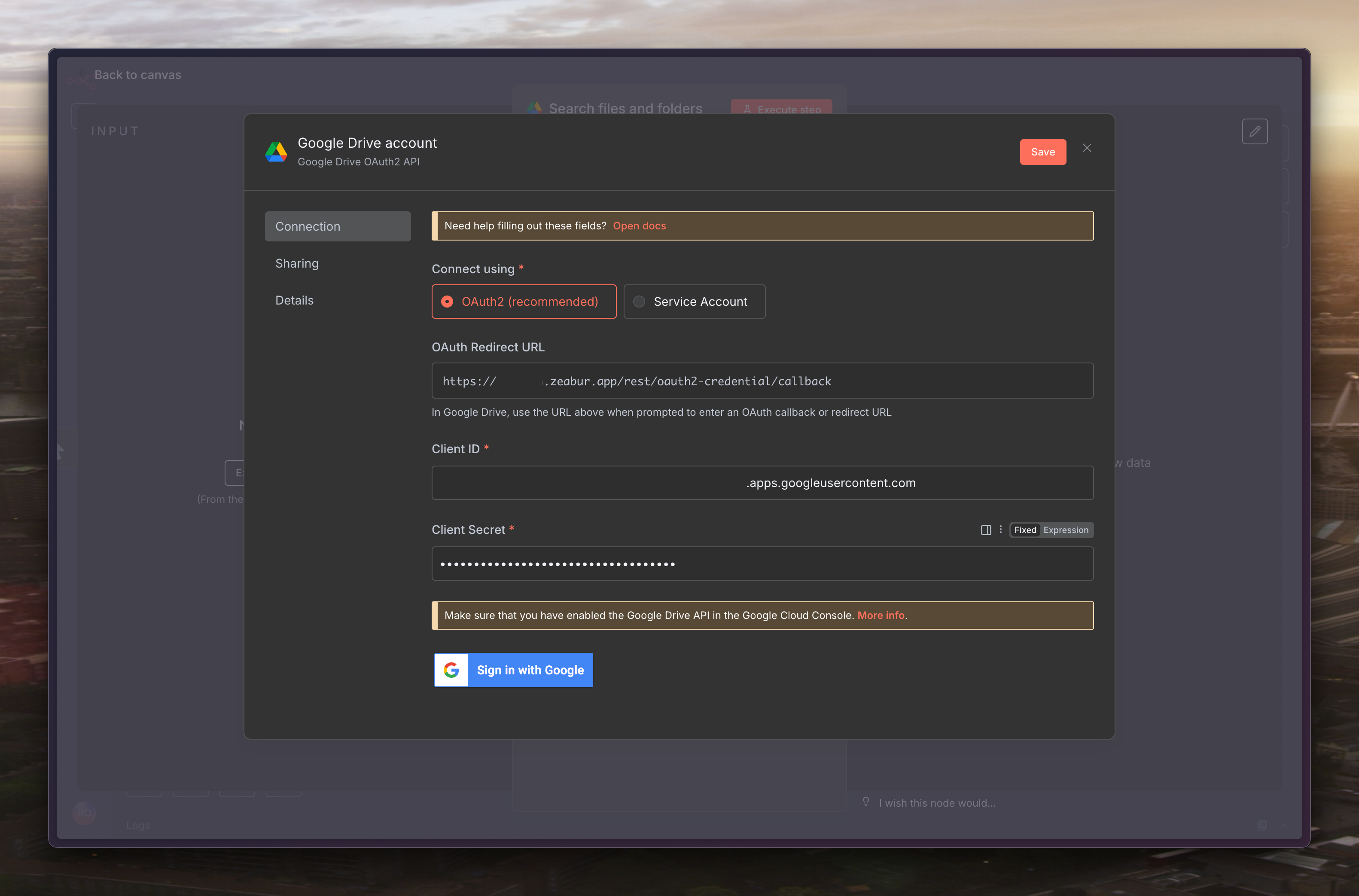Screen dimensions: 1359x896
Task: Open the Details tab
Action: click(x=294, y=301)
